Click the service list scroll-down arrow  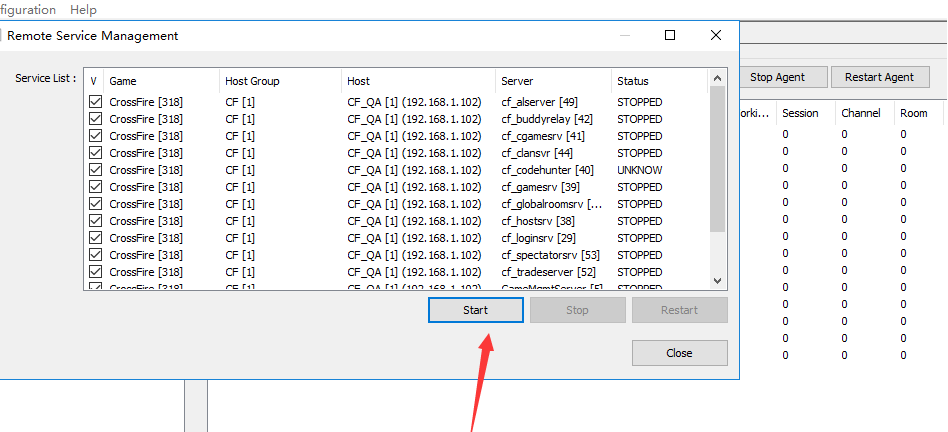718,280
